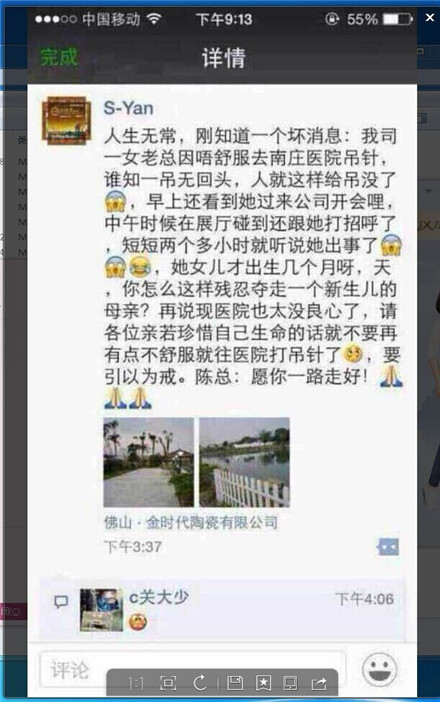Open the second photo with white fence
Screen dimensions: 440x702
click(x=244, y=462)
